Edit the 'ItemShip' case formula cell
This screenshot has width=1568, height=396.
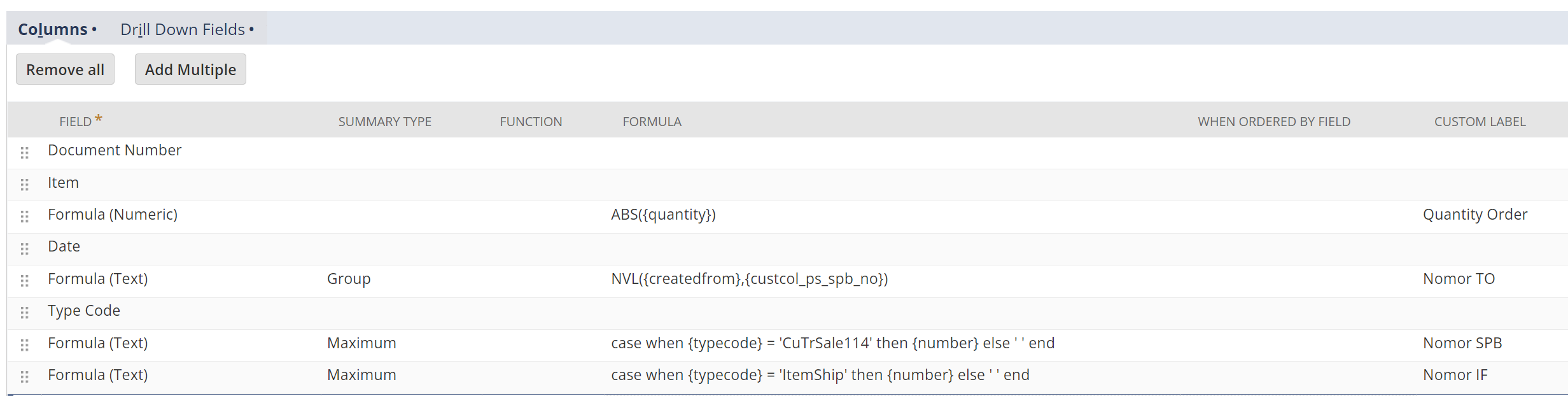point(820,375)
